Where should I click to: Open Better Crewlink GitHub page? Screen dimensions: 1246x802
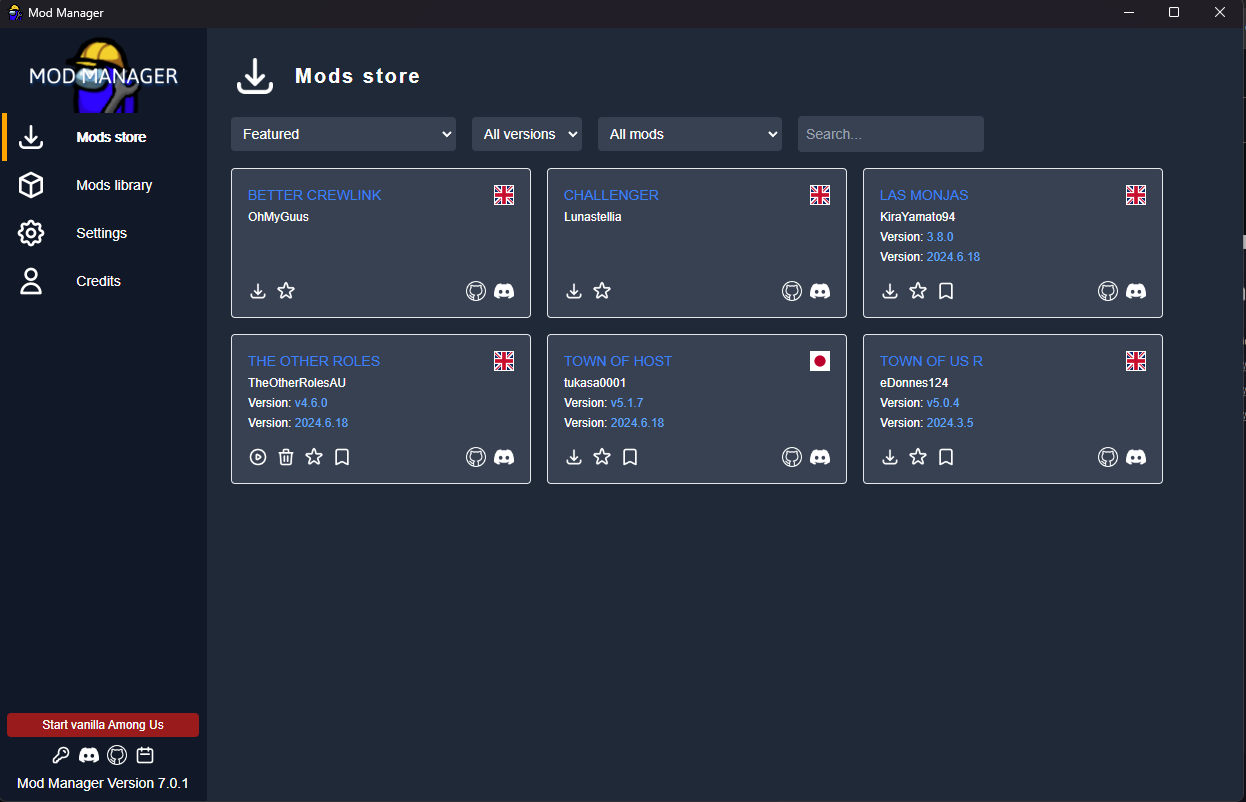pyautogui.click(x=476, y=291)
